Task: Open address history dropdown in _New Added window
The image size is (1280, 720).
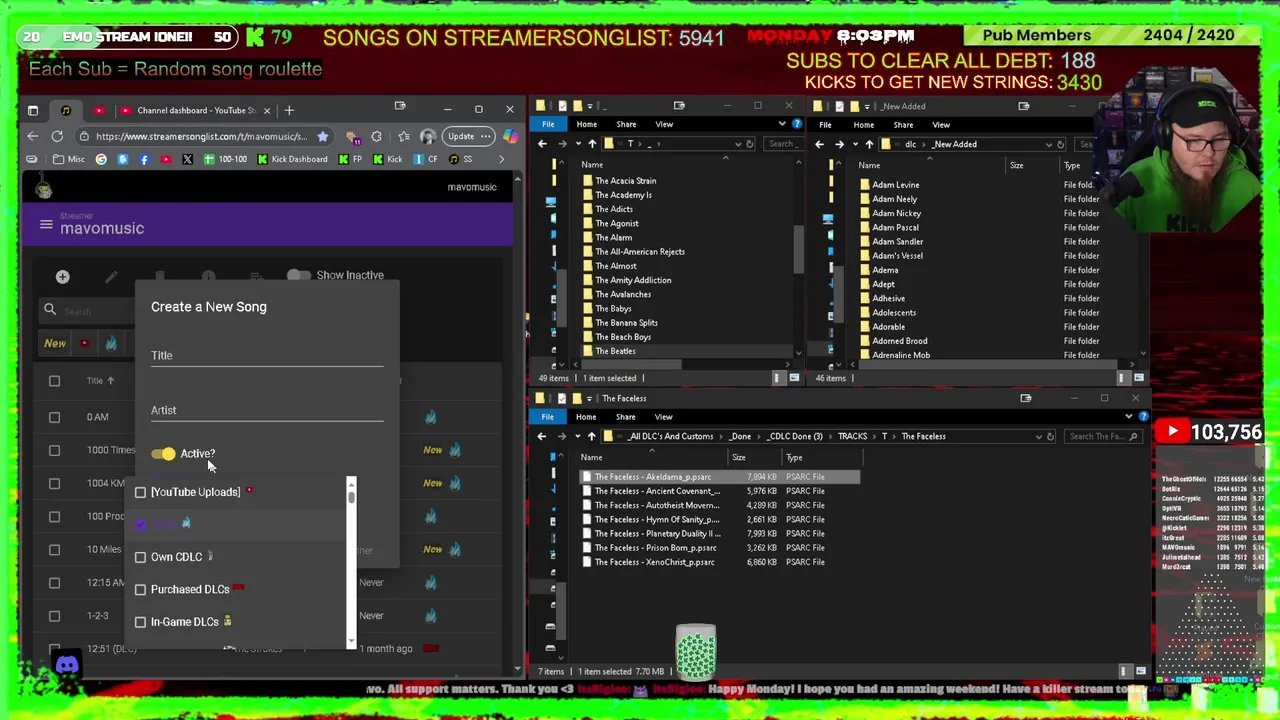Action: (1048, 144)
